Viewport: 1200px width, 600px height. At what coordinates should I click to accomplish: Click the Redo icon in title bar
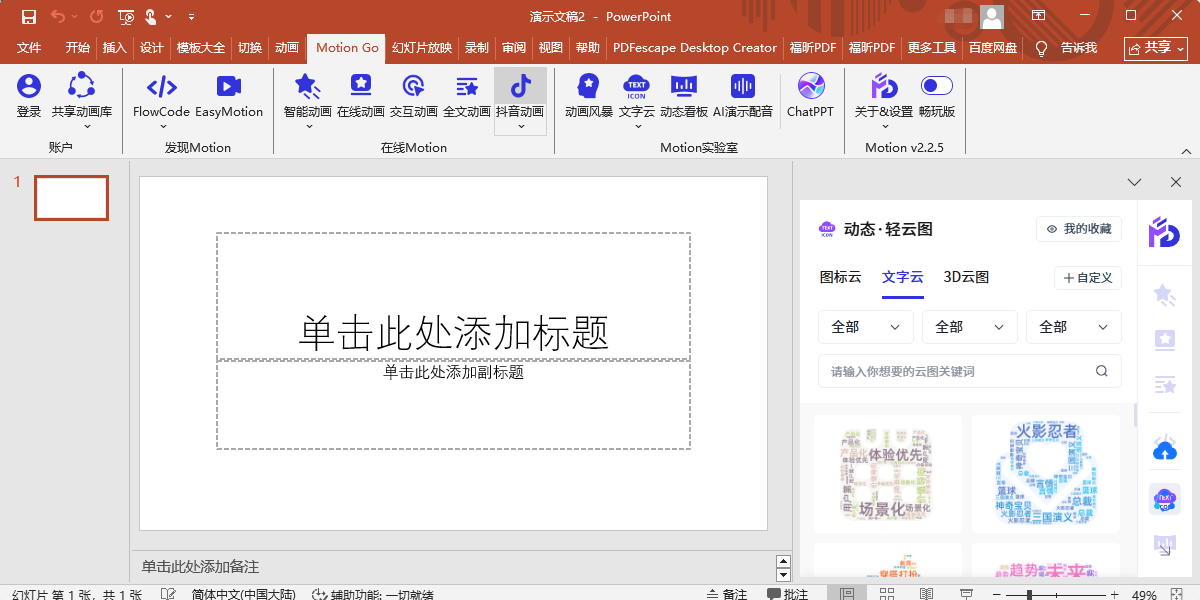tap(96, 16)
